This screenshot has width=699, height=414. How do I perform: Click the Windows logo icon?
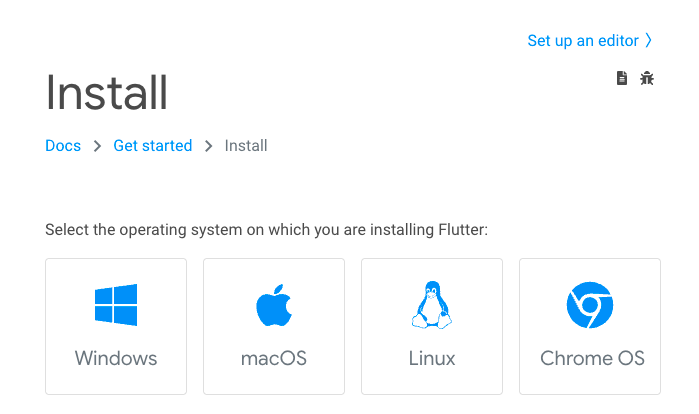click(116, 305)
